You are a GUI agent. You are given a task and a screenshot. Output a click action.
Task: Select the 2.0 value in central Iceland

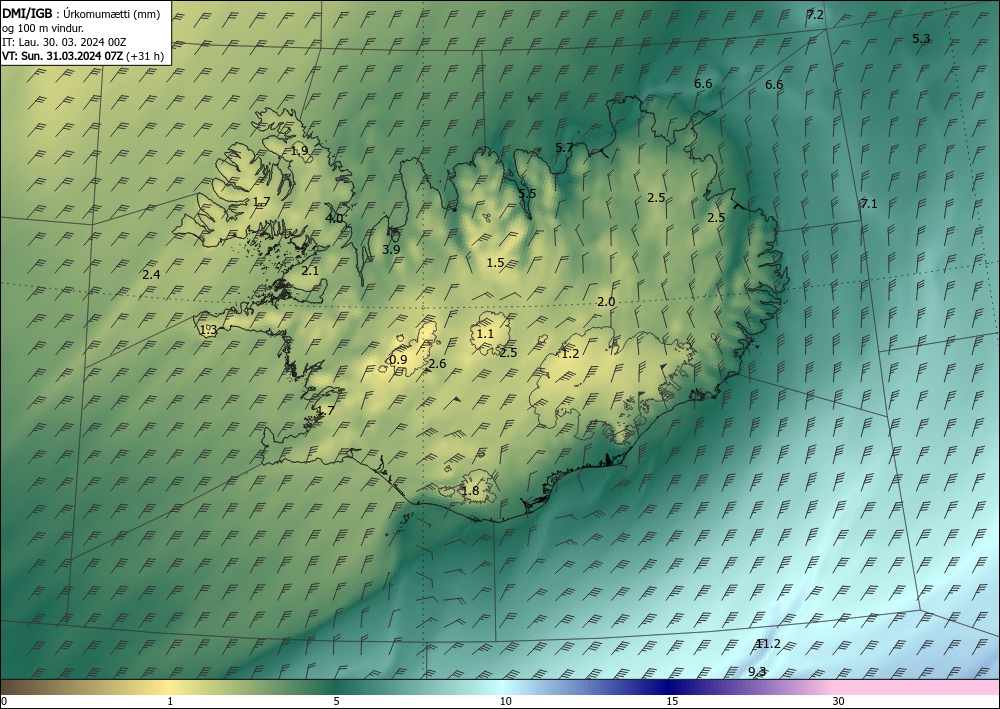pos(606,302)
